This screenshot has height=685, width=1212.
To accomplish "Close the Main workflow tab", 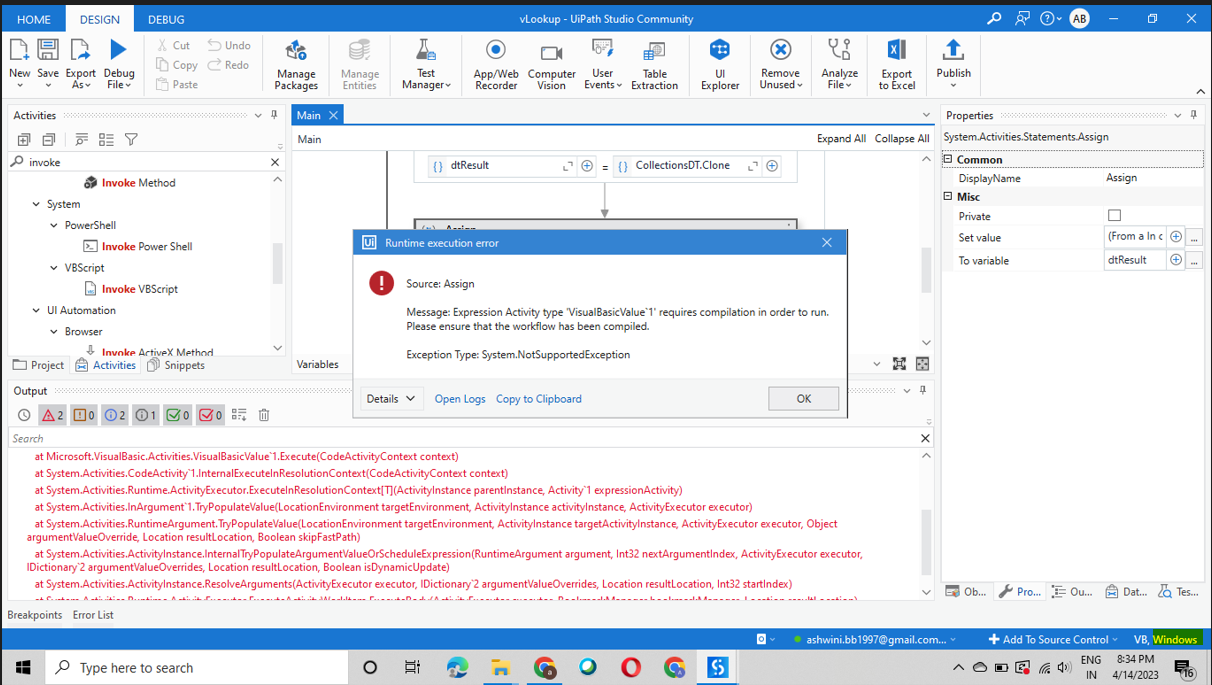I will coord(334,116).
